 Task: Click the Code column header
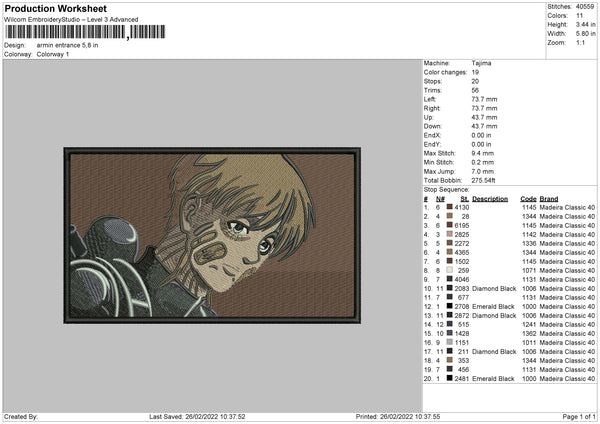(x=528, y=199)
